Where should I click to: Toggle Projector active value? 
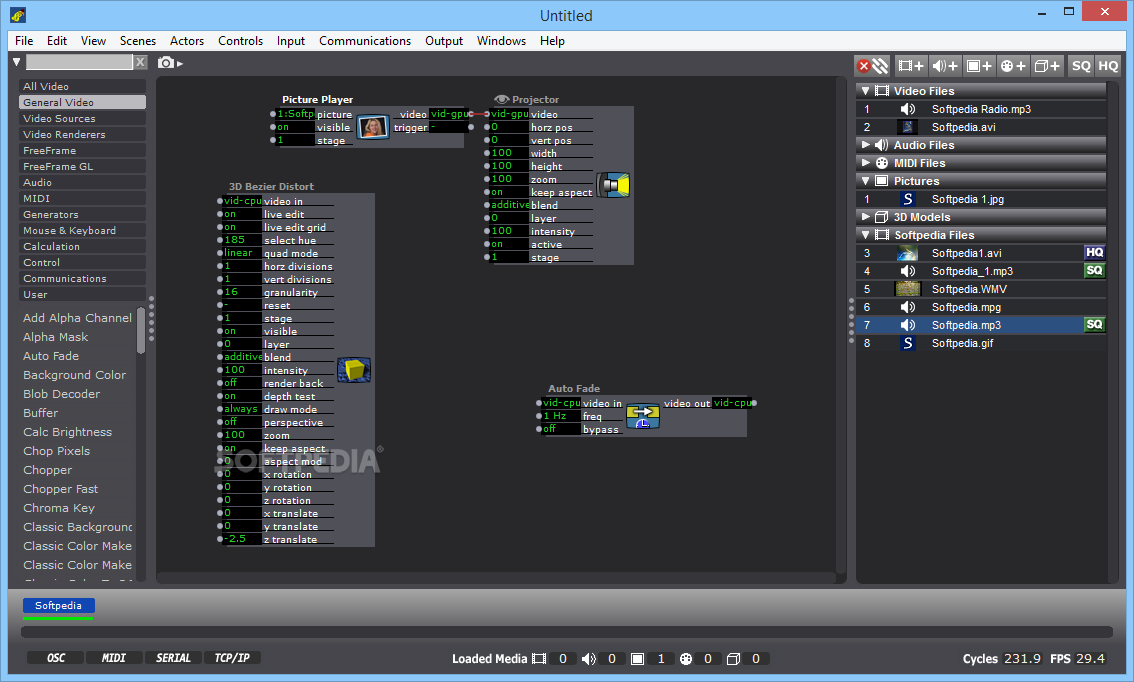[509, 244]
